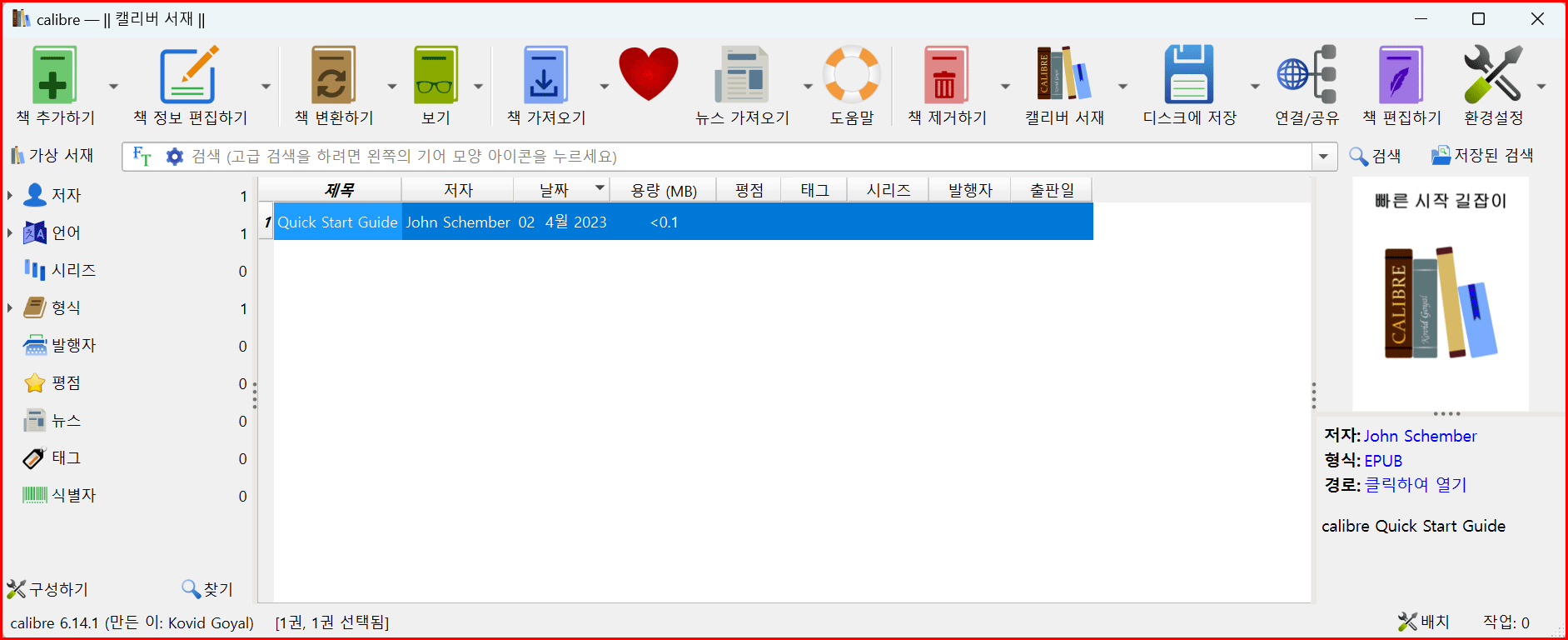1568x640 pixels.
Task: Open dropdown arrow next to 책 가져오기
Action: coord(604,86)
